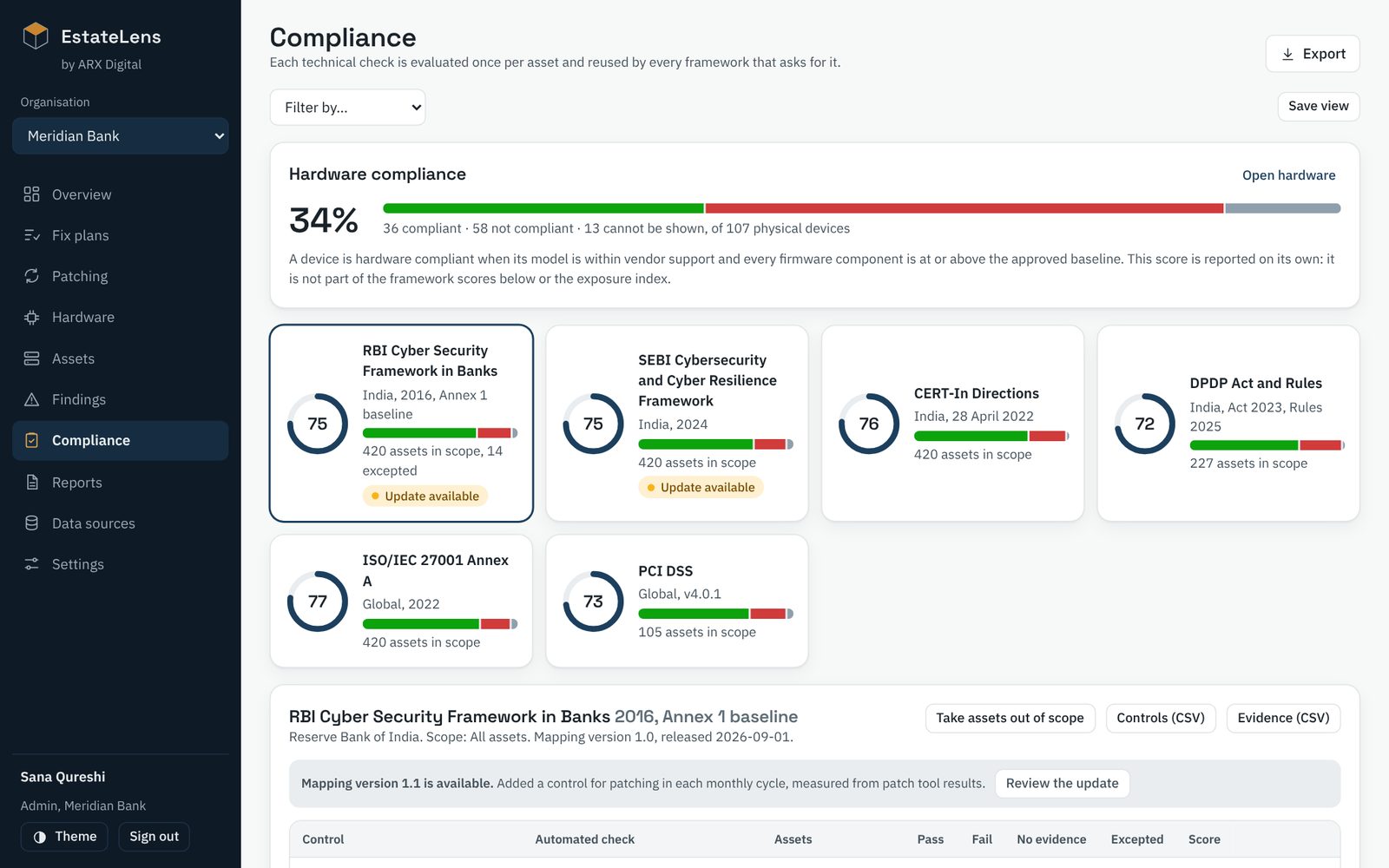Click the Control column header
The width and height of the screenshot is (1389, 868).
pos(323,839)
